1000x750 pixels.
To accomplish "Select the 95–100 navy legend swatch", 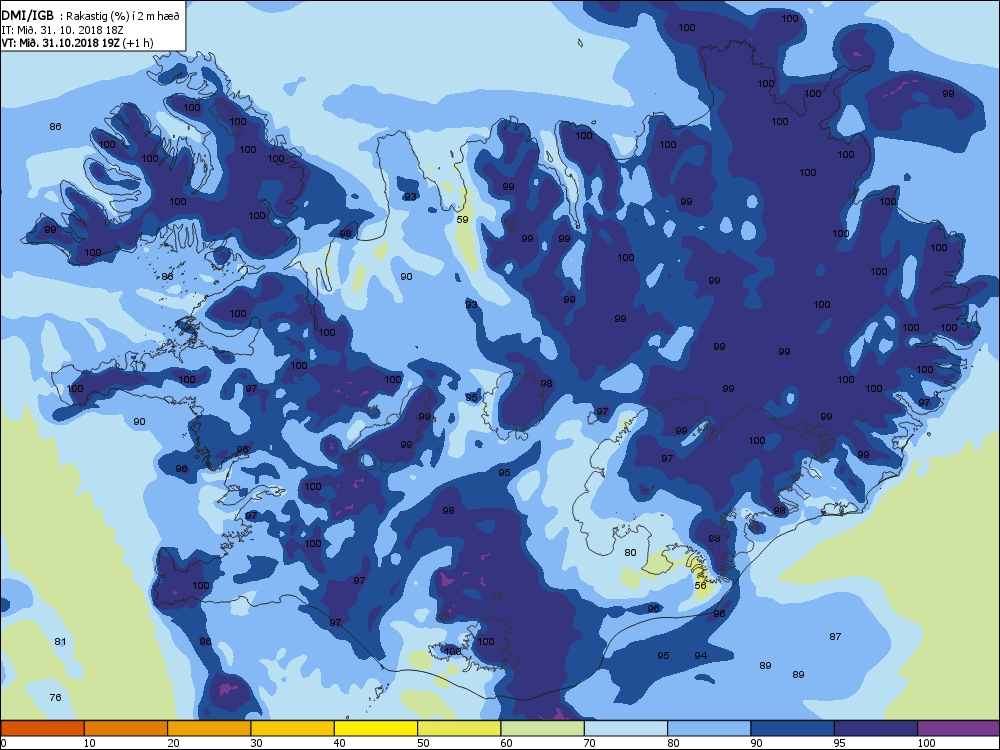I will click(x=876, y=728).
